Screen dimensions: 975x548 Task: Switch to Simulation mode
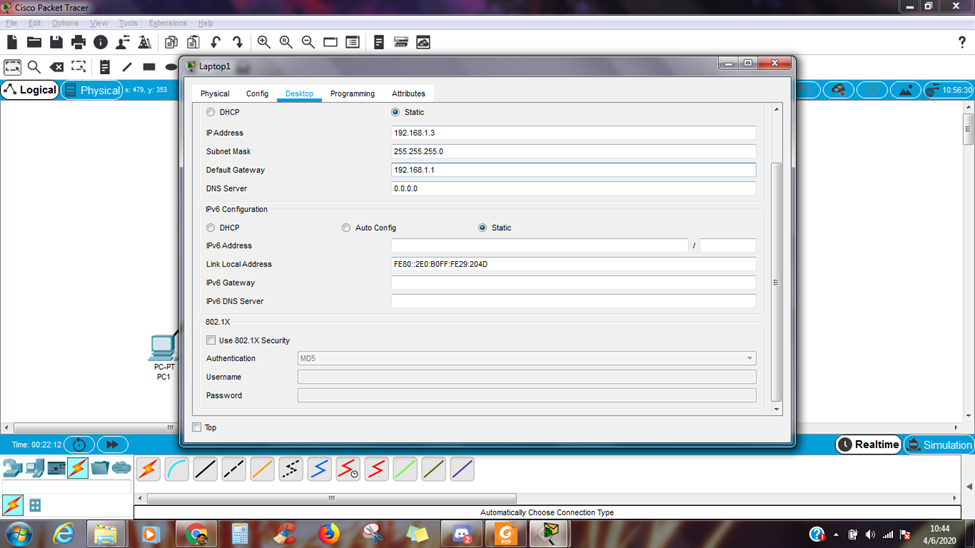940,445
